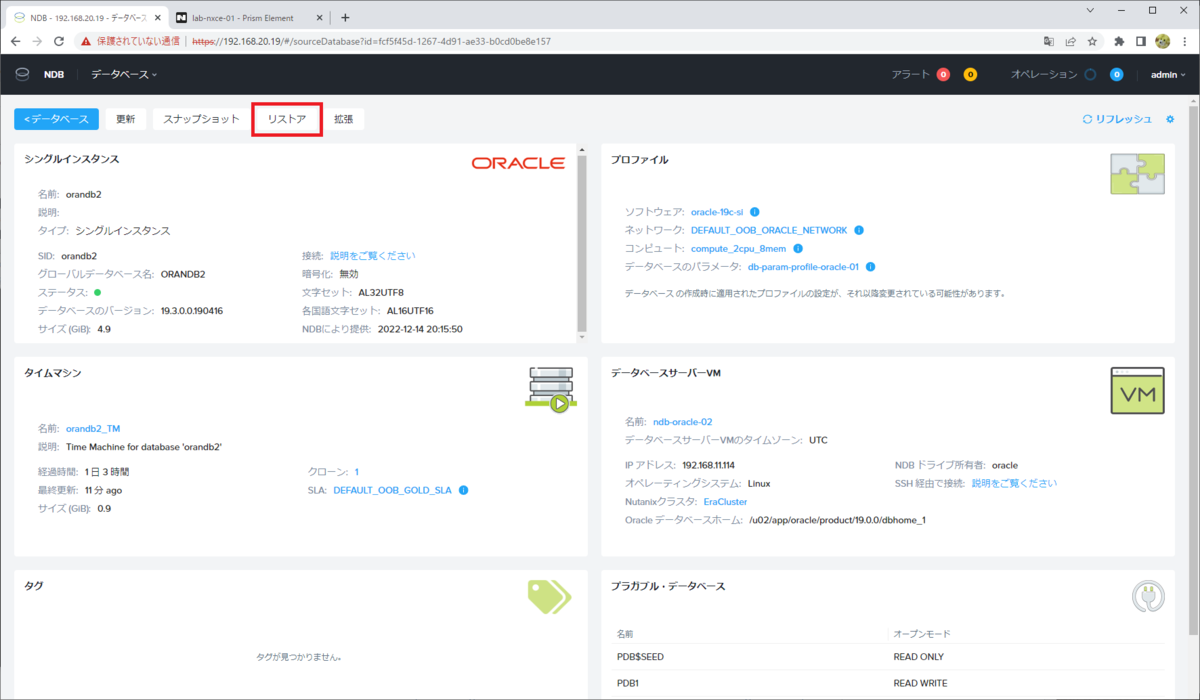Screen dimensions: 1200x700
Task: Open the データベース navigation dropdown
Action: coord(124,74)
